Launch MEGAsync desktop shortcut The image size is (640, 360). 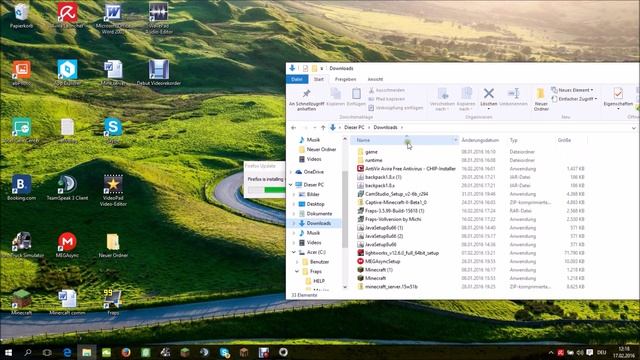67,245
